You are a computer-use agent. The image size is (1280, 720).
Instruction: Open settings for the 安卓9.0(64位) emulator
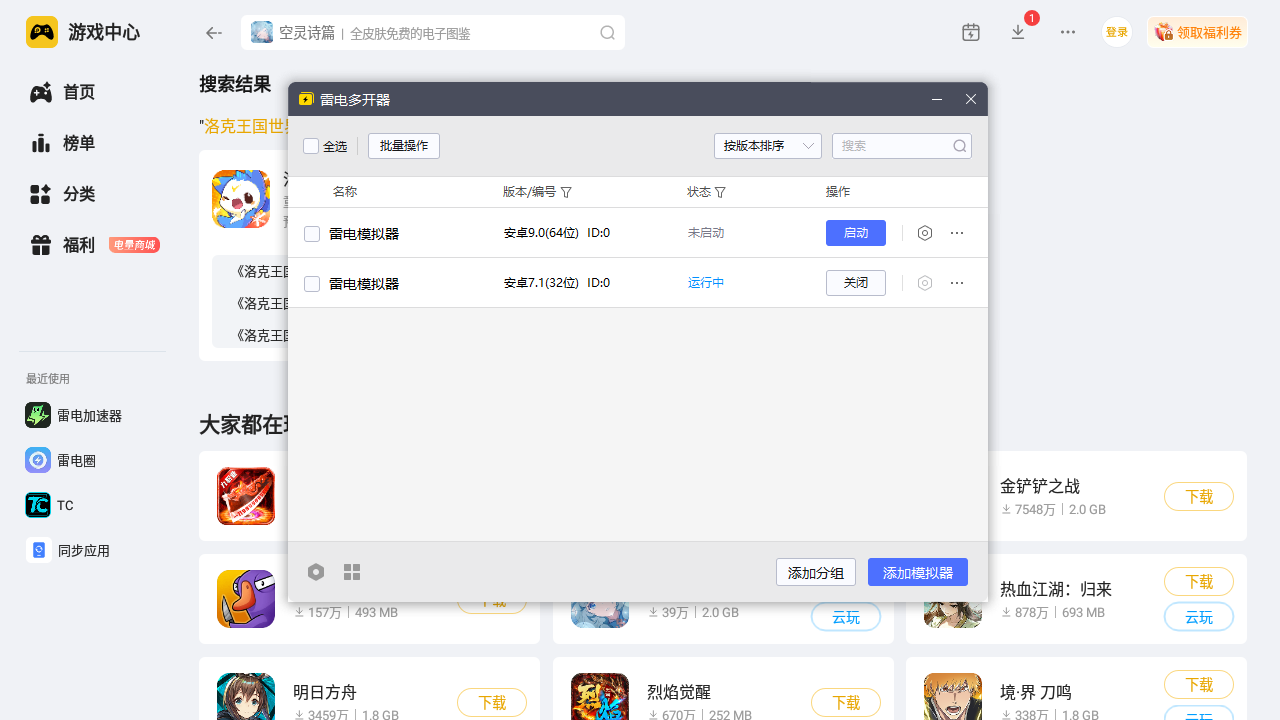tap(925, 233)
